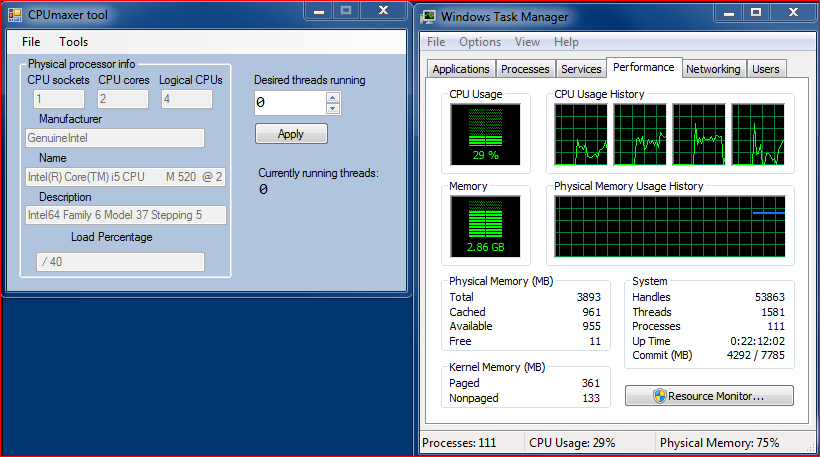Click the third CPU Usage History graph
The height and width of the screenshot is (457, 820).
tap(699, 134)
